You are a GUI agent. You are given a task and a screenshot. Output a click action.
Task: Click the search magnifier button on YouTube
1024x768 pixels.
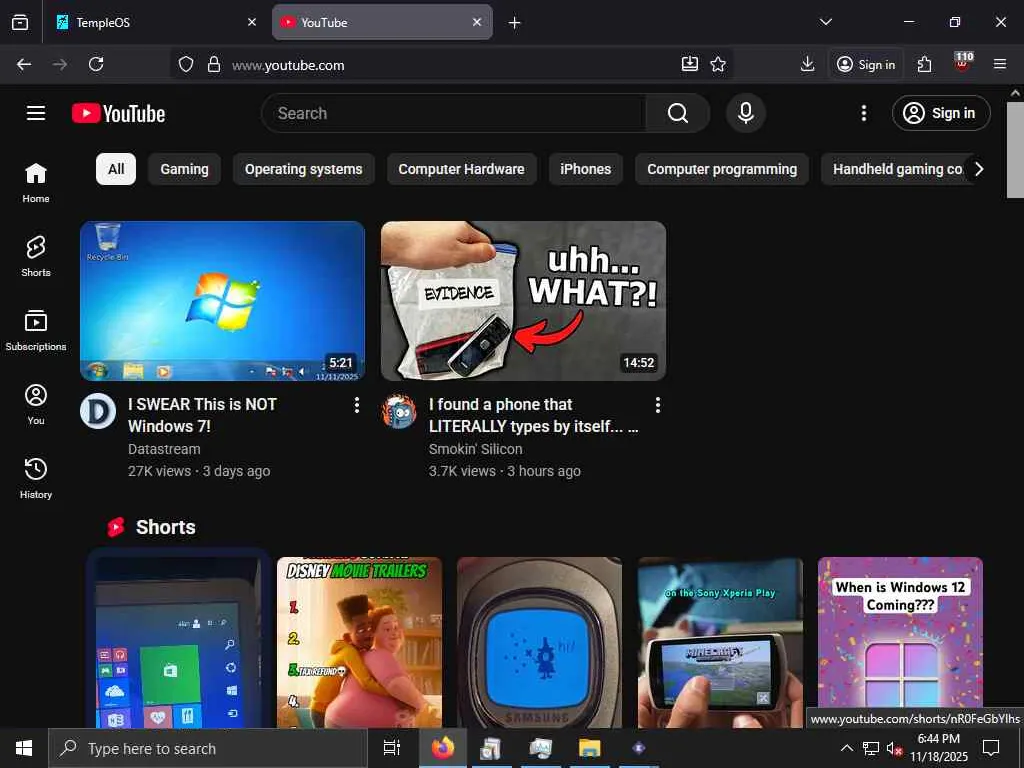pyautogui.click(x=678, y=113)
